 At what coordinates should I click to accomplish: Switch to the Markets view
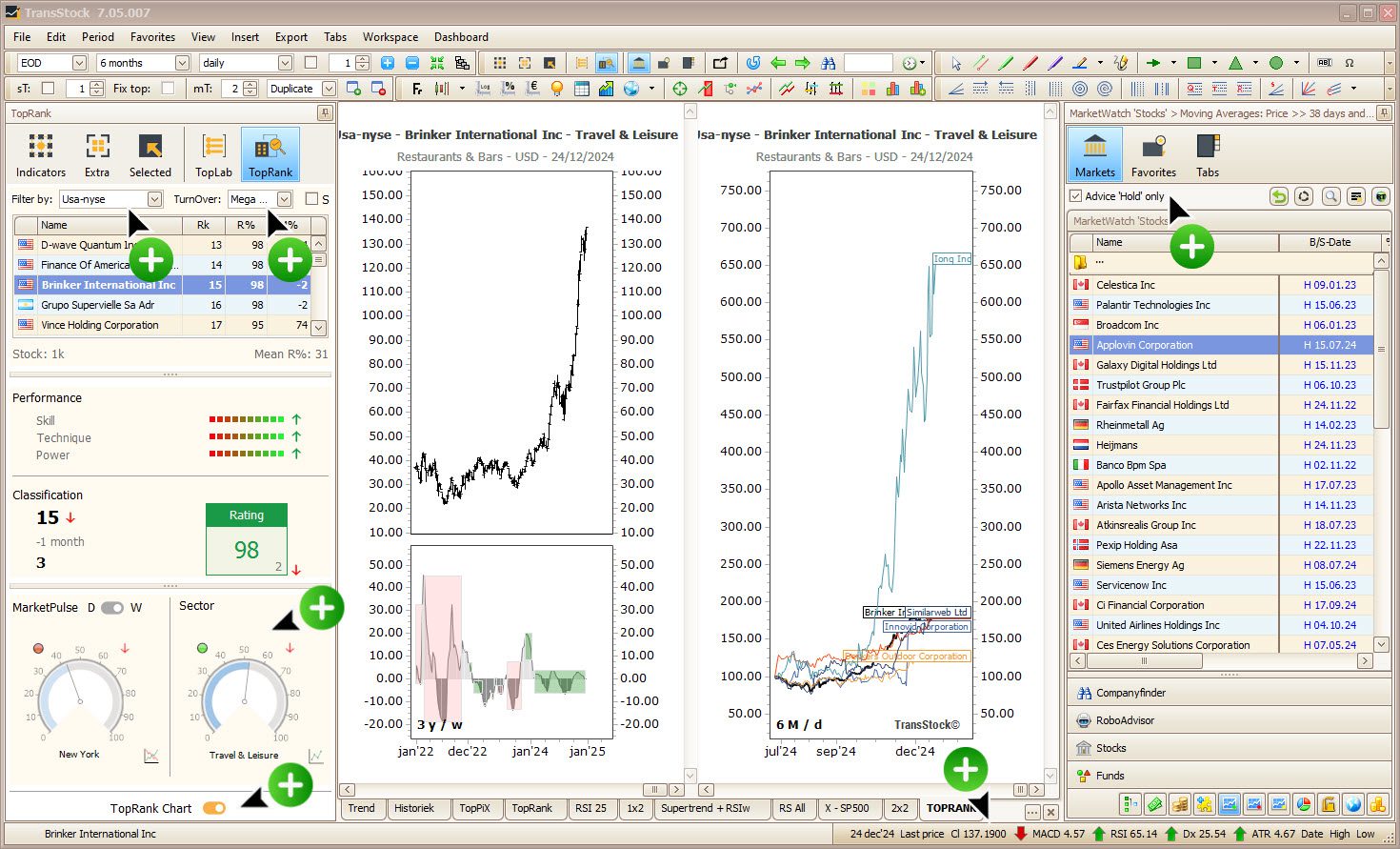click(1094, 152)
